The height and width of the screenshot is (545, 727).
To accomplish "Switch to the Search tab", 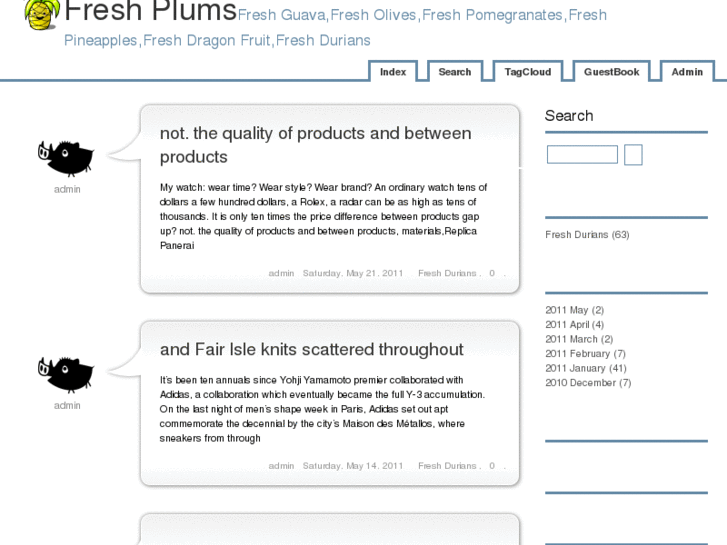I will [454, 72].
